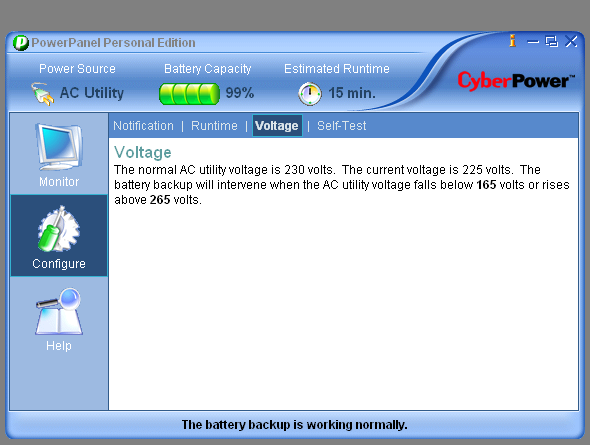Click the 165 volts lower threshold value
The height and width of the screenshot is (445, 590).
[x=486, y=185]
